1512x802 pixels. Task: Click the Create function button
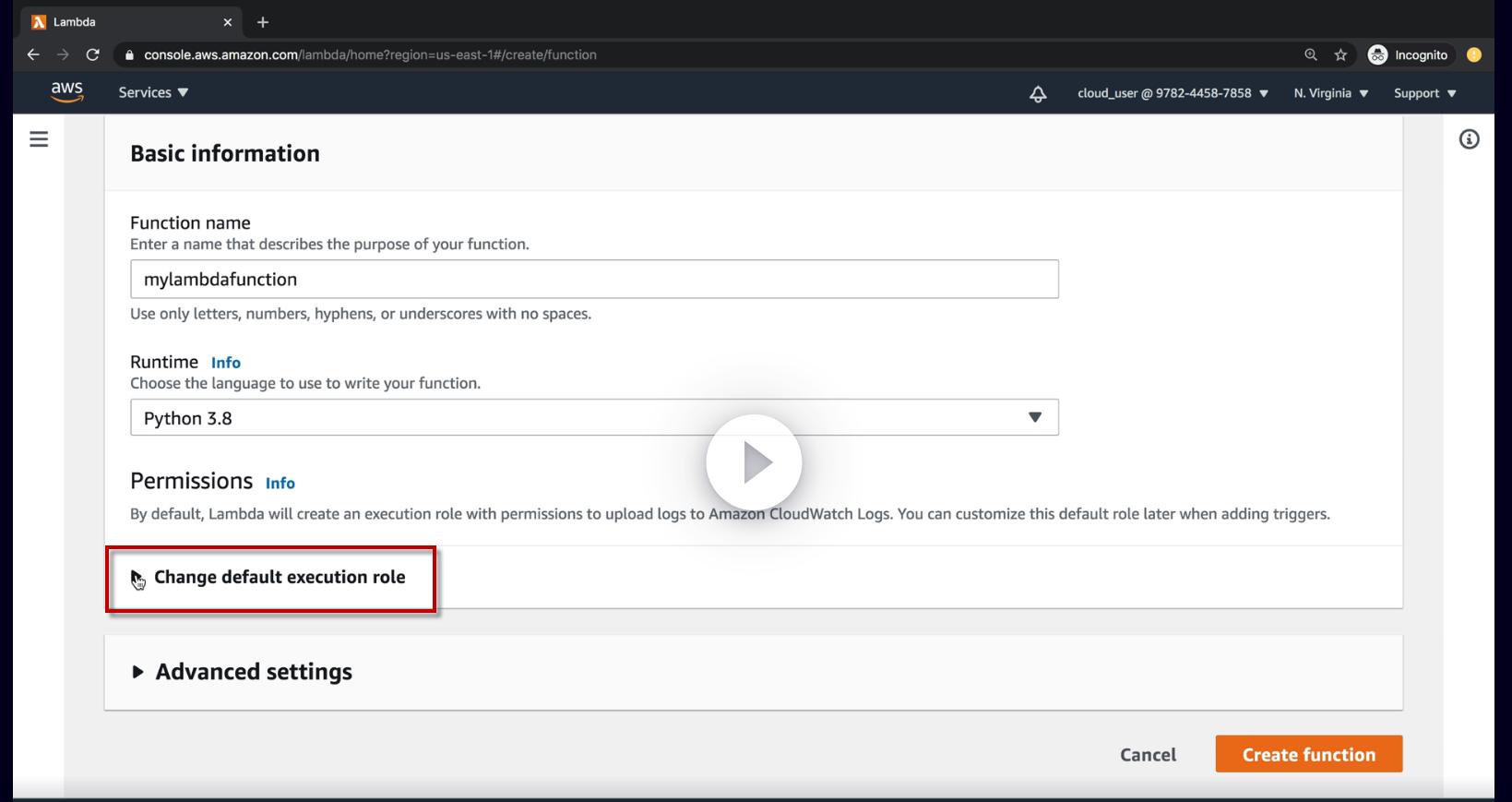(1309, 754)
